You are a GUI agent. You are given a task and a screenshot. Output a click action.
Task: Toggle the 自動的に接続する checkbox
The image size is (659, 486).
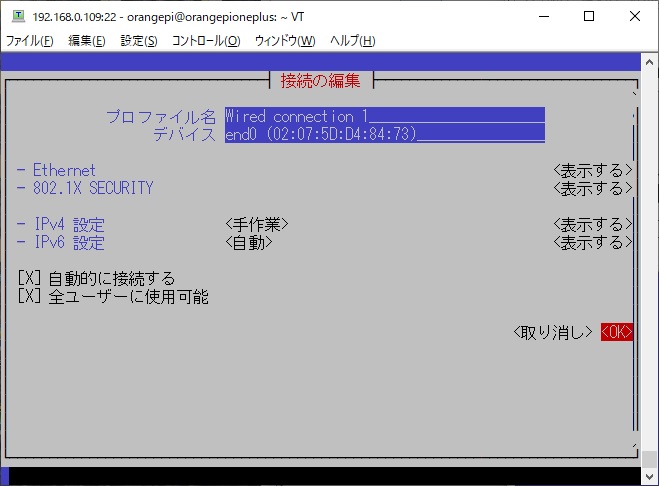coord(30,278)
